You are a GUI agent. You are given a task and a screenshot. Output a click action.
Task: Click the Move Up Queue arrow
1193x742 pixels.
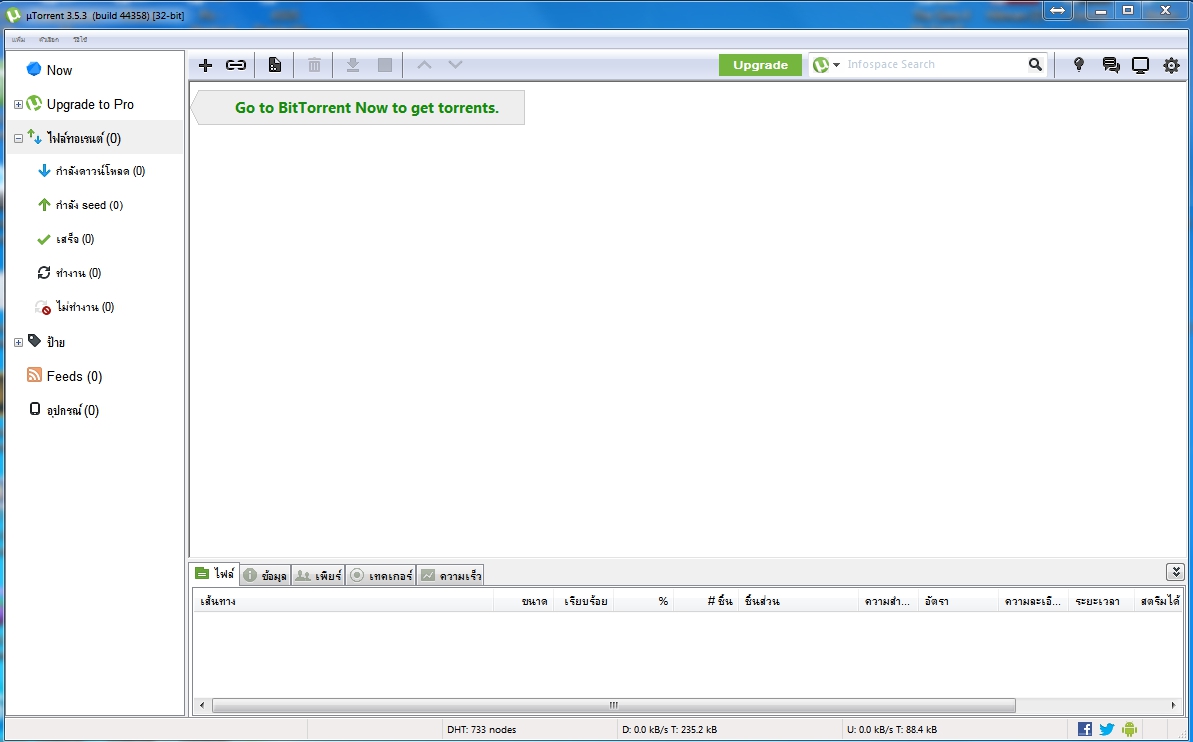click(425, 65)
